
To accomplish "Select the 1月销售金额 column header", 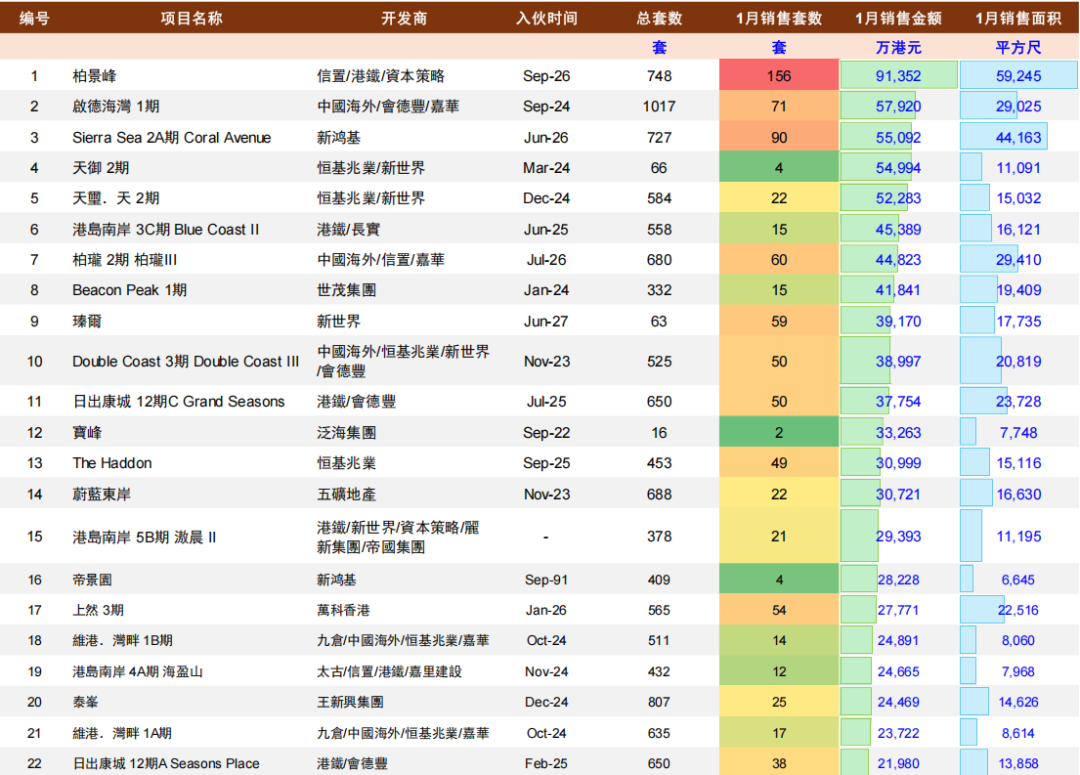I will 898,18.
